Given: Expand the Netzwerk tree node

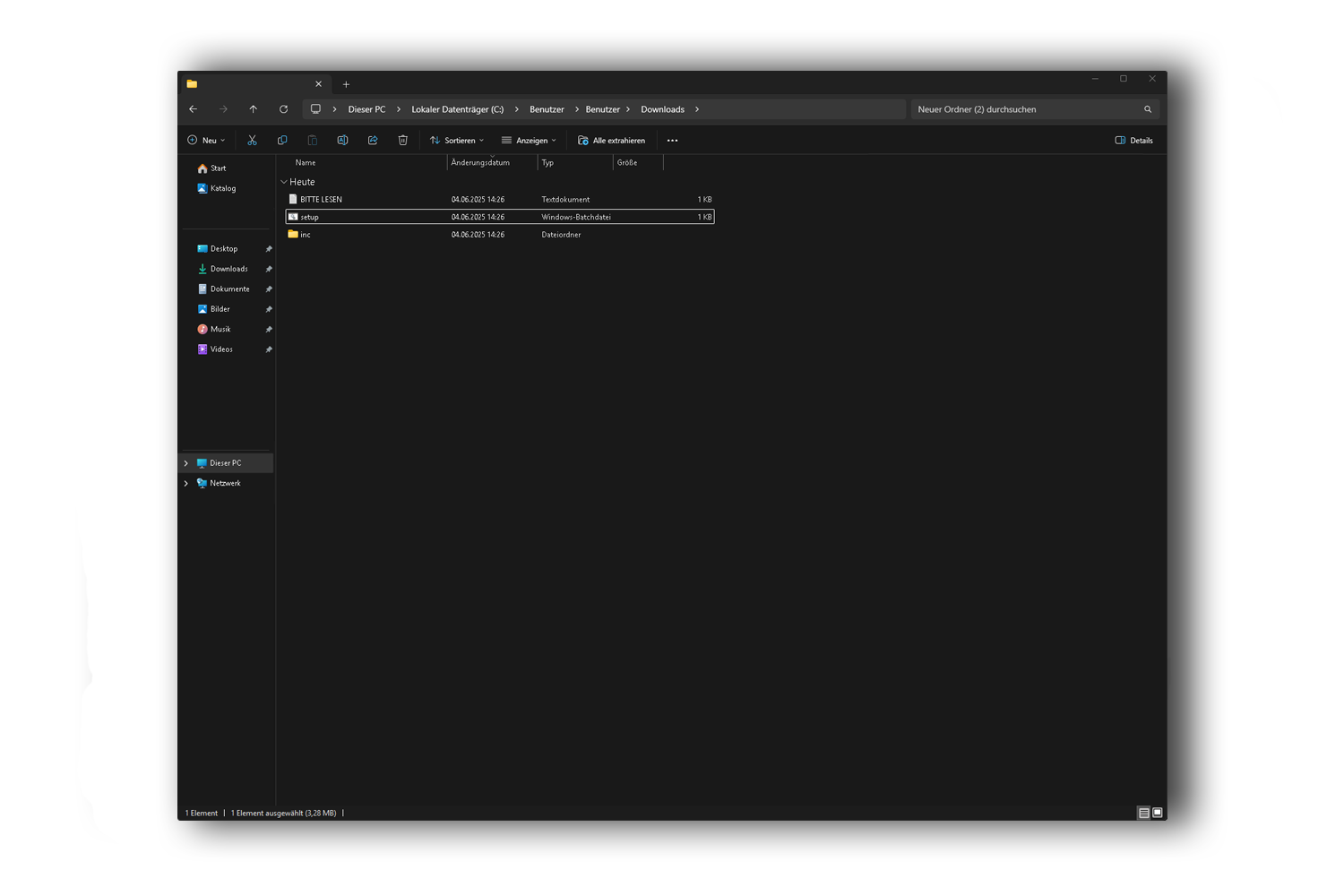Looking at the screenshot, I should tap(186, 483).
